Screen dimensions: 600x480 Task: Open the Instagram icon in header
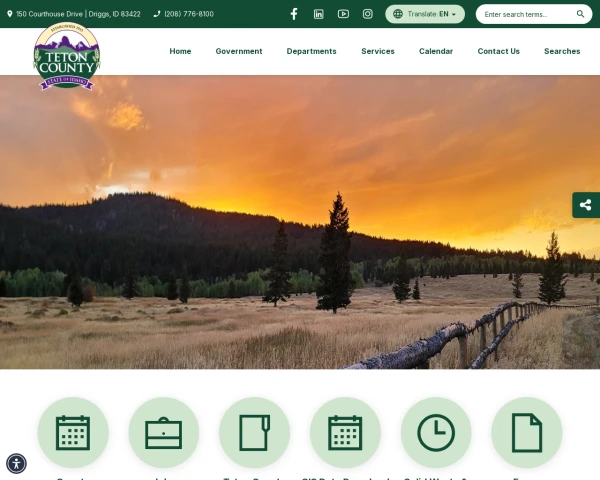pyautogui.click(x=368, y=14)
